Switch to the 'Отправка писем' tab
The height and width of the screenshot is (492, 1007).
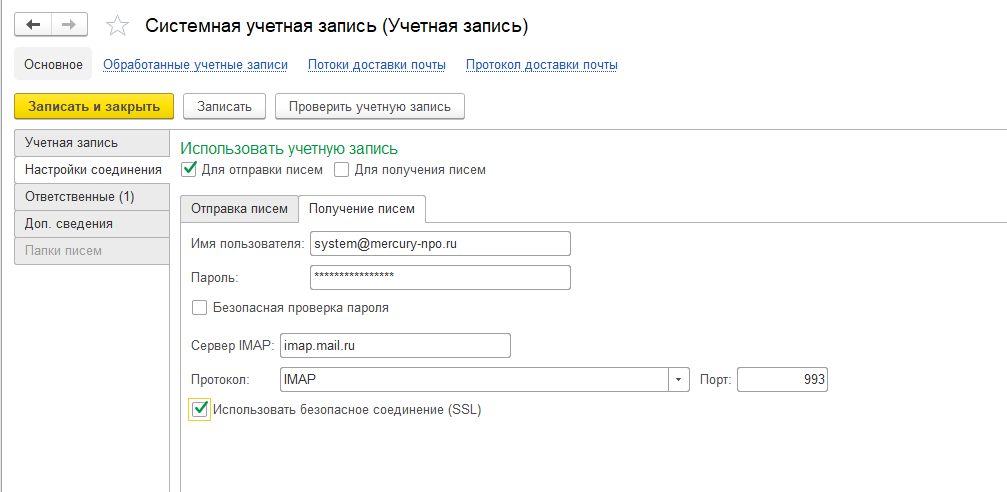pyautogui.click(x=239, y=208)
